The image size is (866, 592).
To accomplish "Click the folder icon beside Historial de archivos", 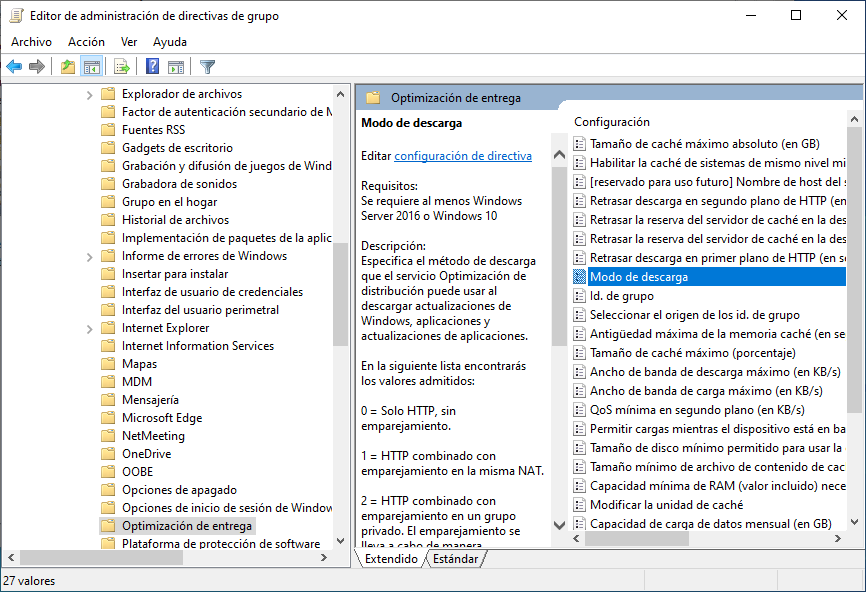I will click(x=108, y=220).
